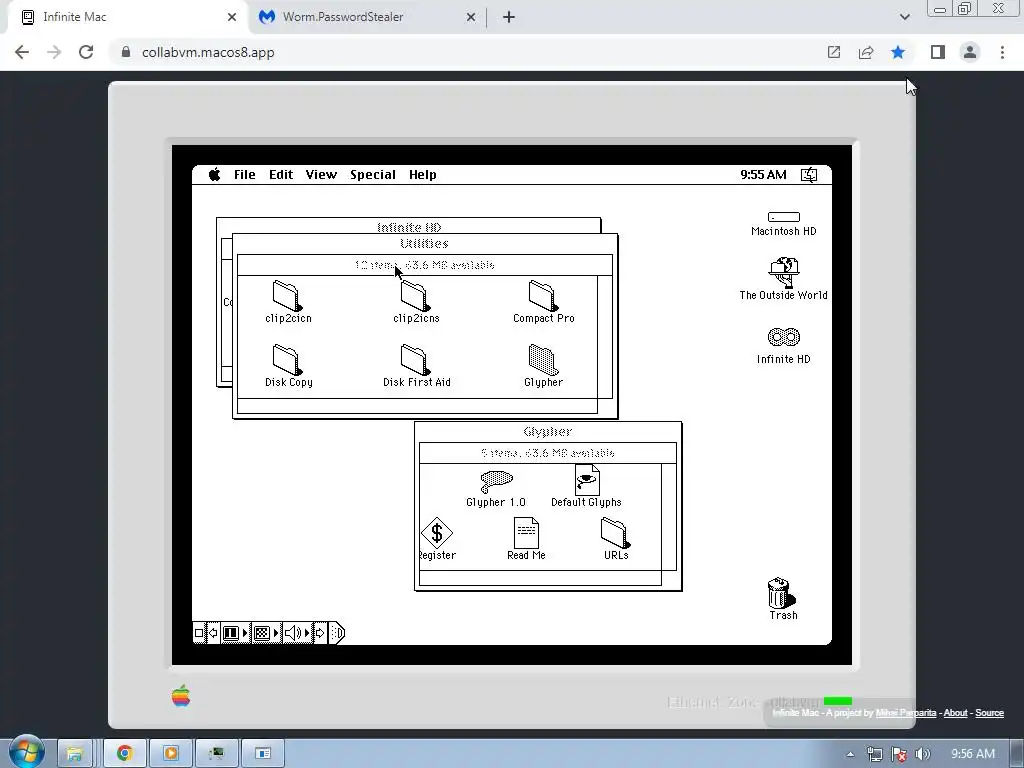Open the About link
Screen dimensions: 1024x768
955,712
